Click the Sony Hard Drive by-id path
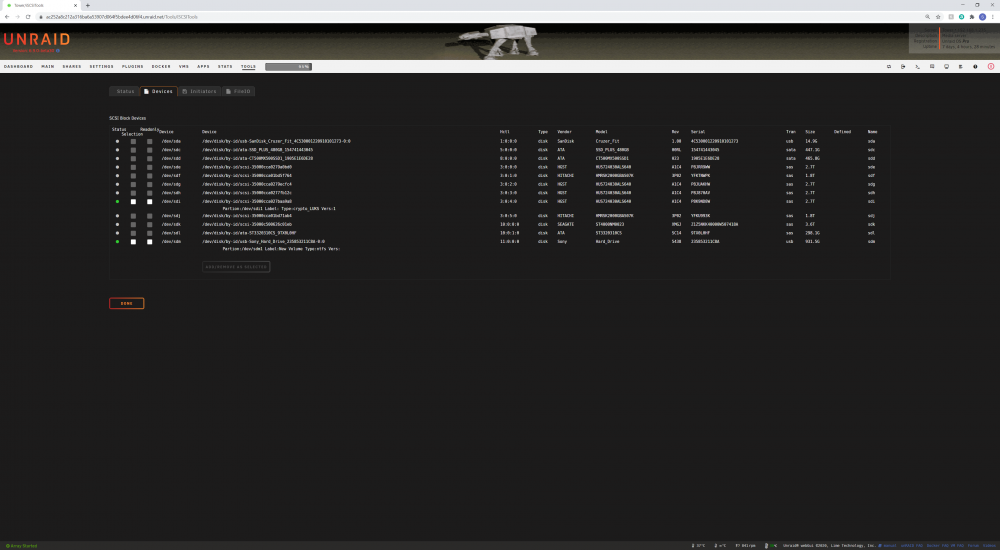The image size is (1000, 550). click(263, 242)
